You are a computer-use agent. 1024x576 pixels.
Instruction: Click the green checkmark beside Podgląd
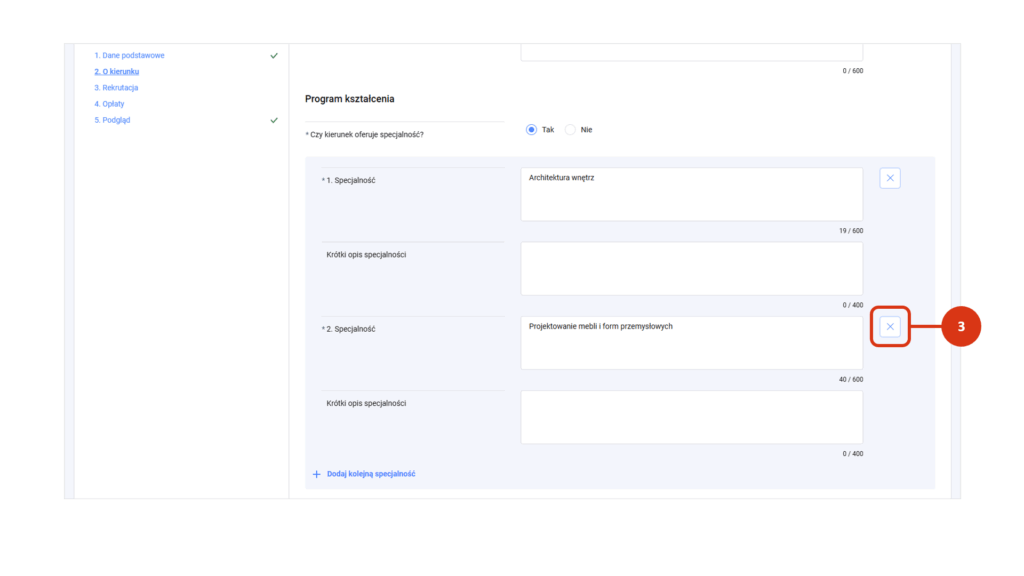(274, 120)
